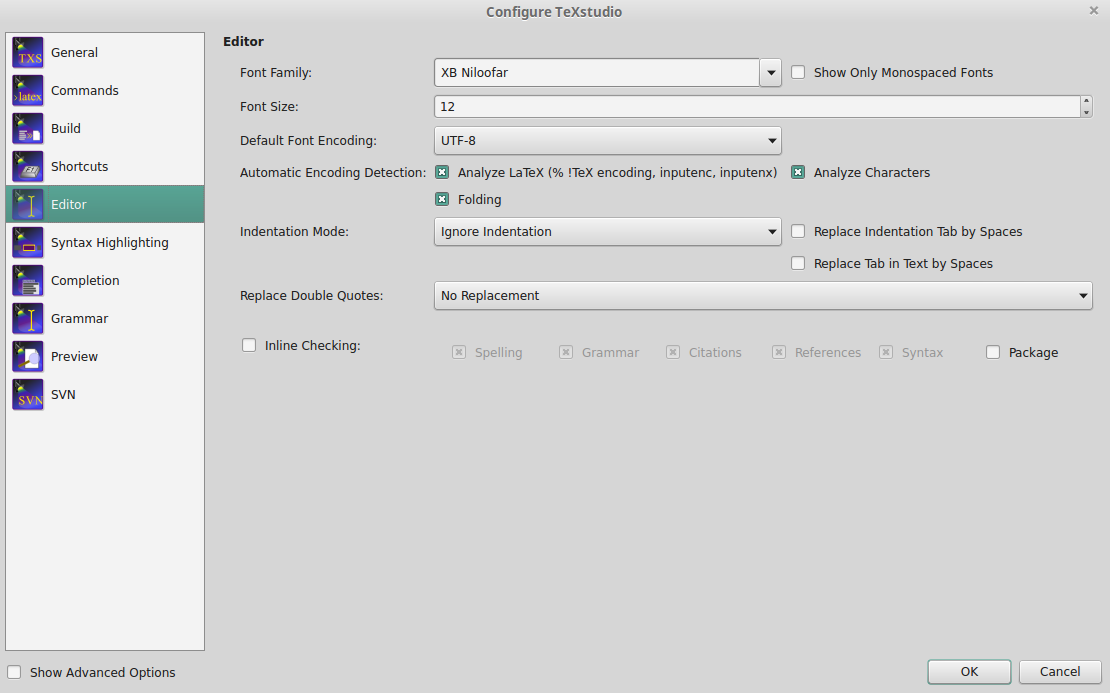Click the Completion list icon
This screenshot has width=1110, height=693.
click(x=28, y=280)
